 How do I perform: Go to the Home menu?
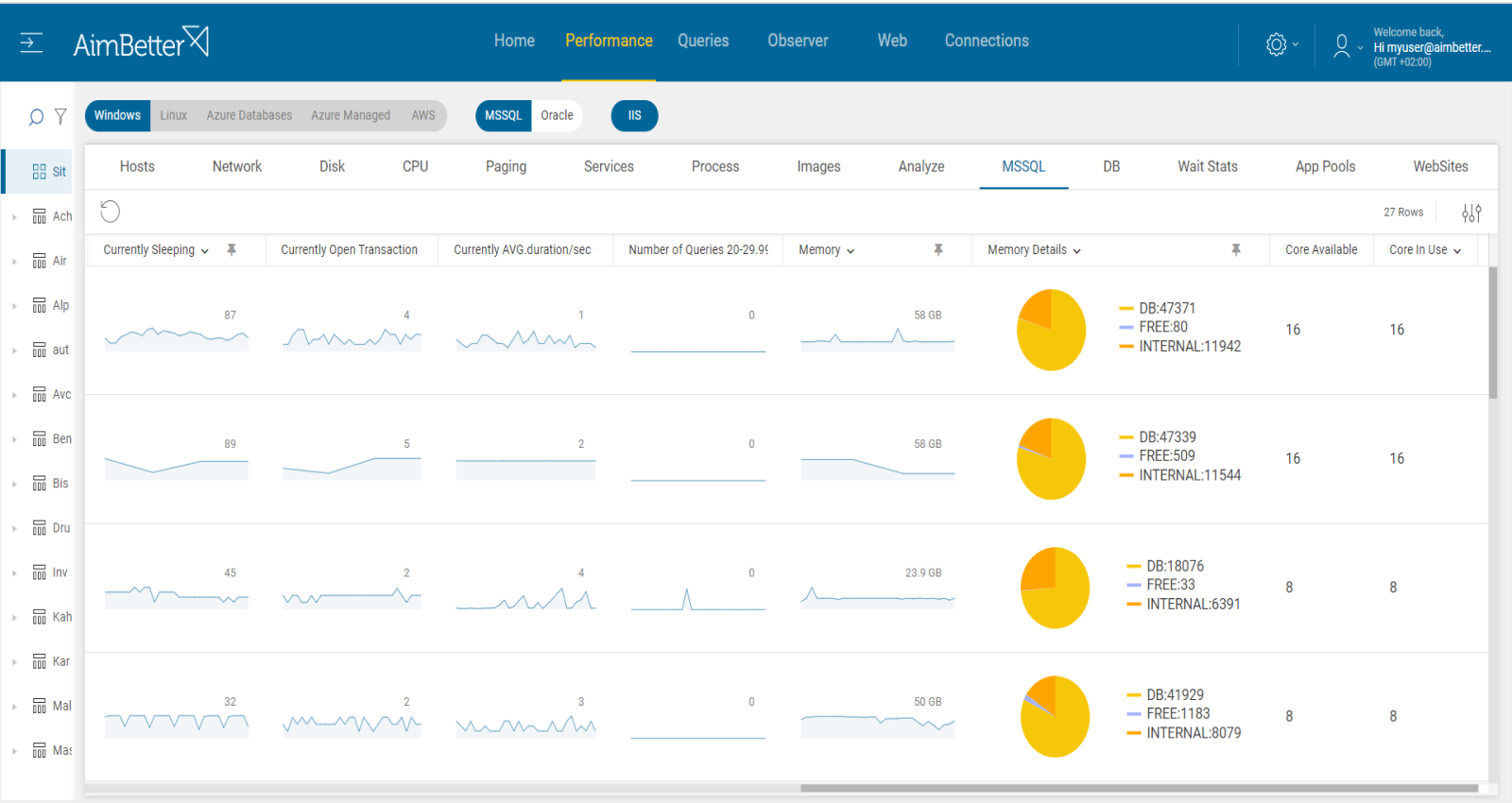[514, 41]
